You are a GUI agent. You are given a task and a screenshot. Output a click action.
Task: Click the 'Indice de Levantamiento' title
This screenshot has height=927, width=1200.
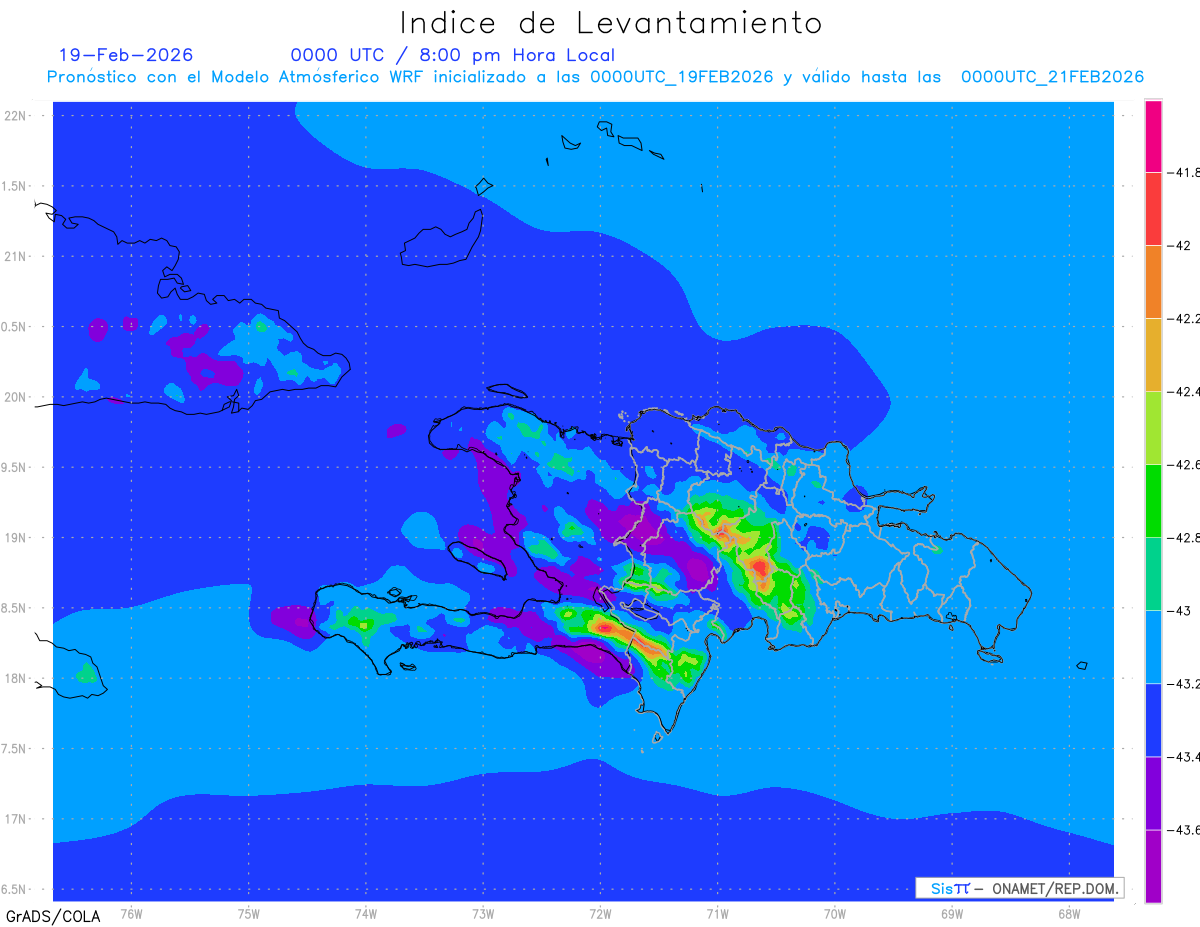[x=611, y=23]
